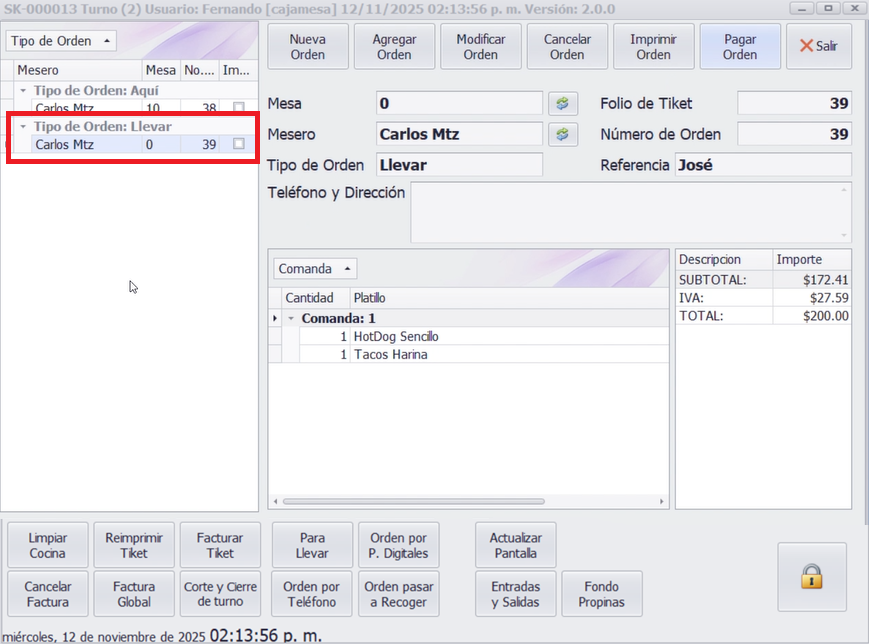Tick the checkbox on order 38 row

click(238, 108)
